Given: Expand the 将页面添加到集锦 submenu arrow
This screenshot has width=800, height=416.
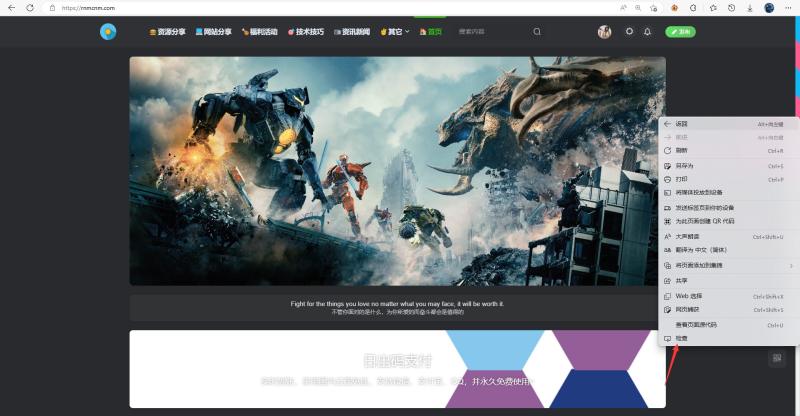Looking at the screenshot, I should pos(791,265).
